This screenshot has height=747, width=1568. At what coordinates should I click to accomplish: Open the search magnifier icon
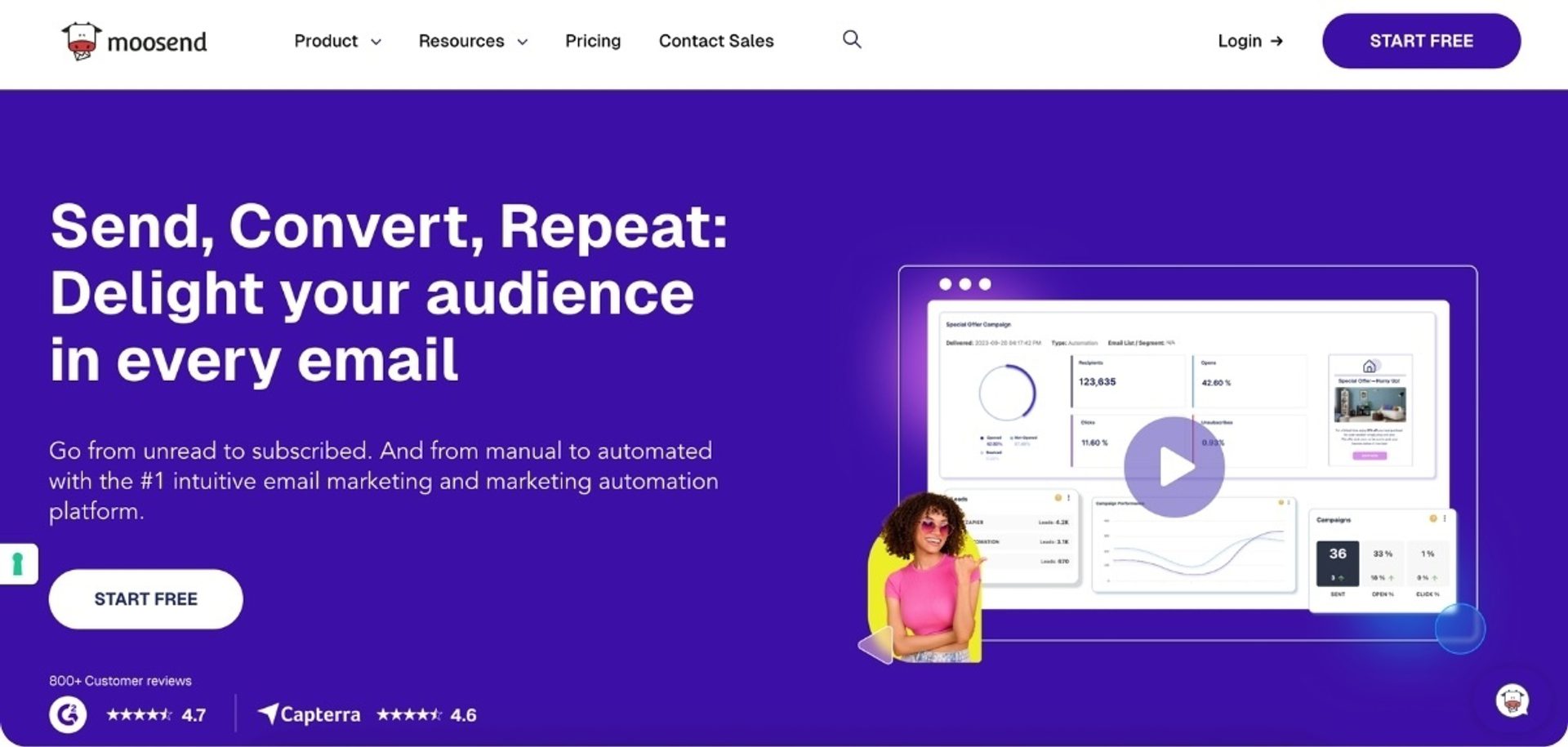[x=852, y=39]
